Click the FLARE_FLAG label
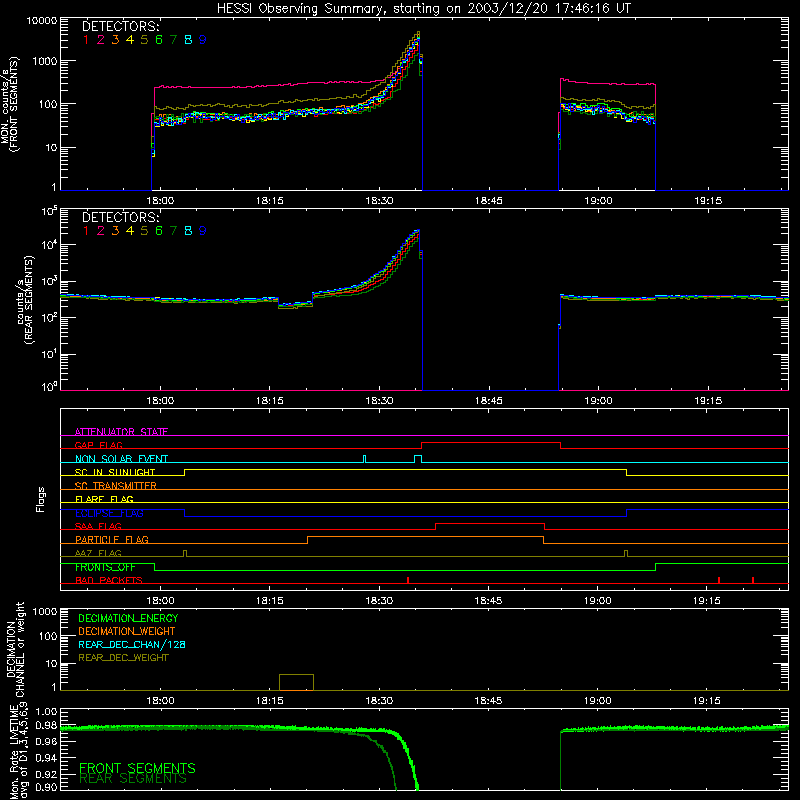This screenshot has width=800, height=800. coord(104,499)
